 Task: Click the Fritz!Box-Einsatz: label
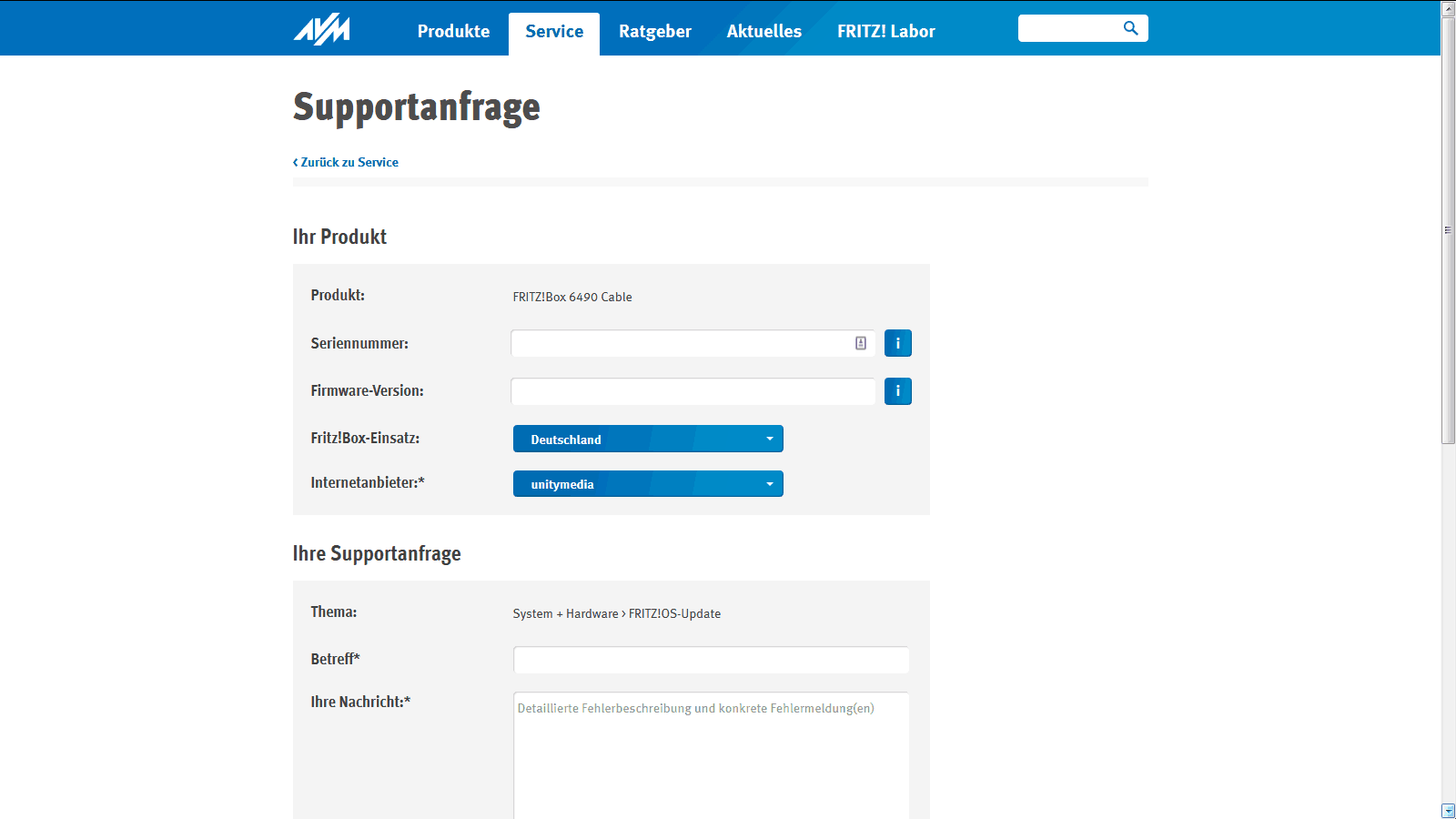(x=365, y=438)
